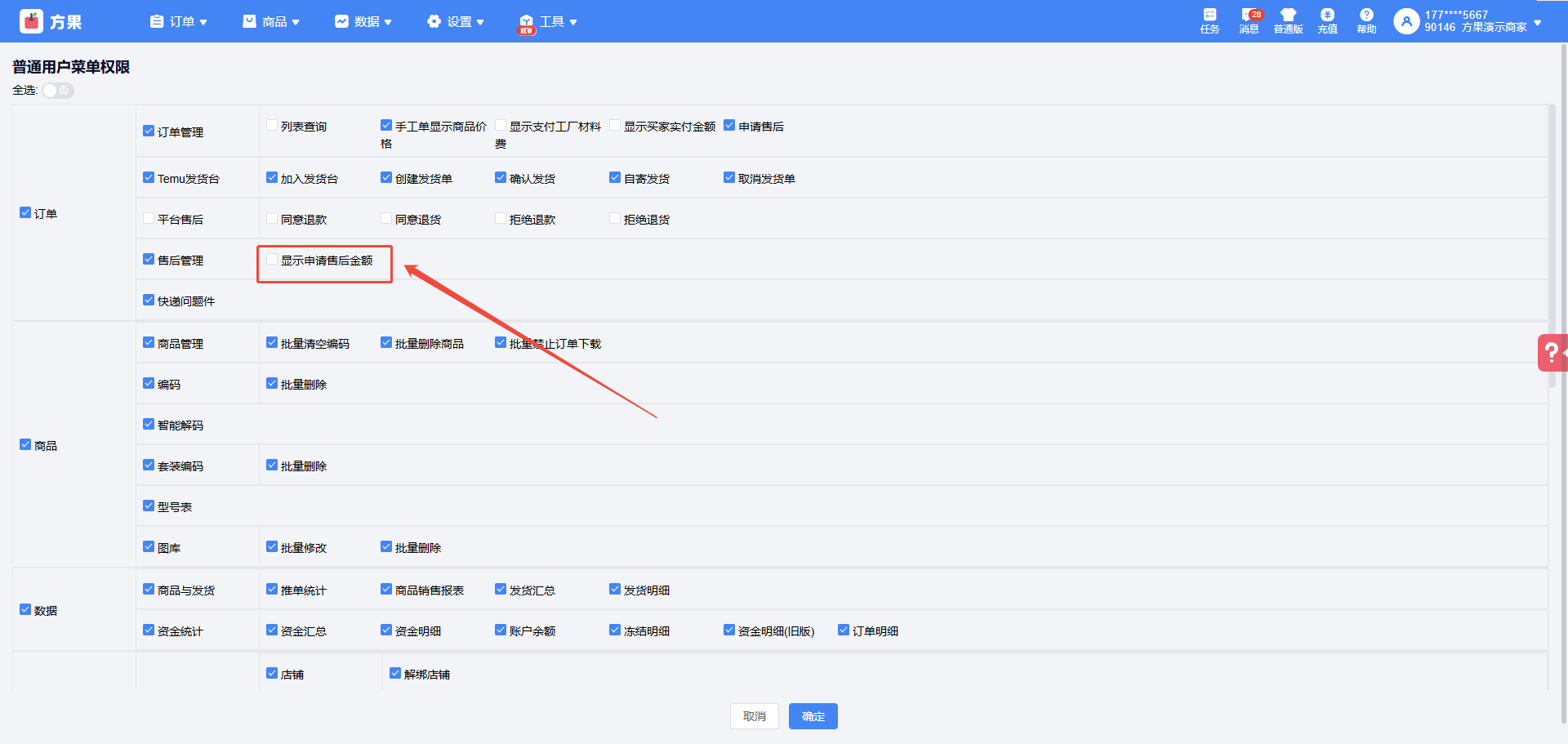Uncheck the Temu发货台 checkbox
Viewport: 1568px width, 744px height.
pos(149,178)
